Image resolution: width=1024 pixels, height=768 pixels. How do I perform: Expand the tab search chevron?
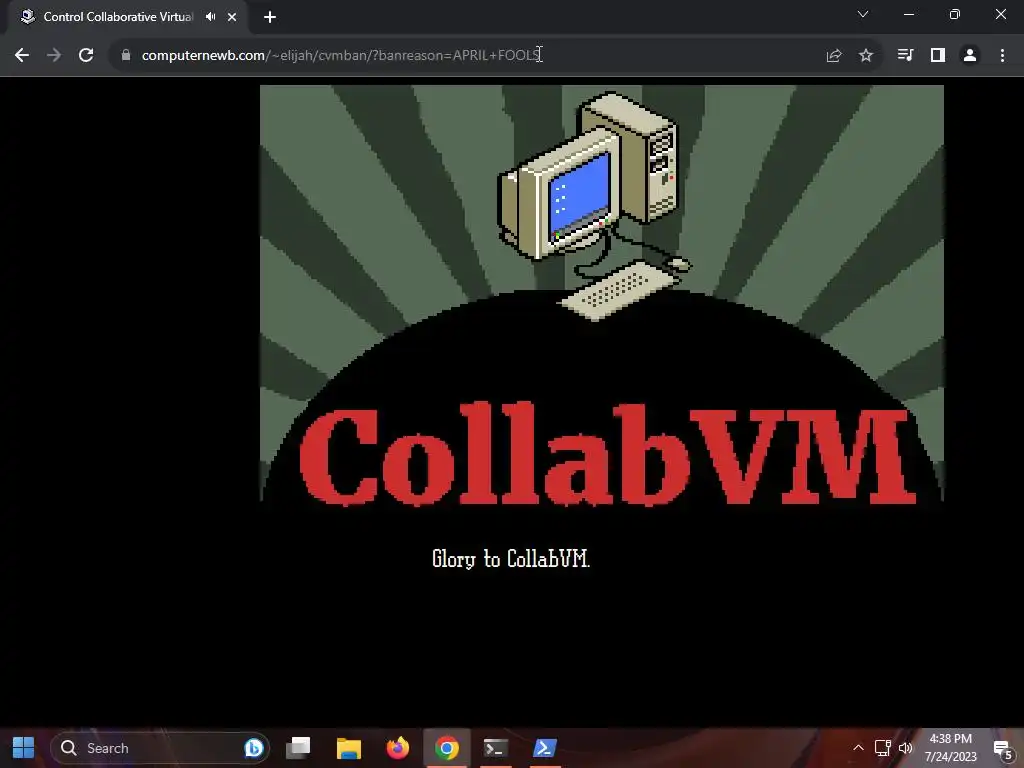pyautogui.click(x=863, y=14)
